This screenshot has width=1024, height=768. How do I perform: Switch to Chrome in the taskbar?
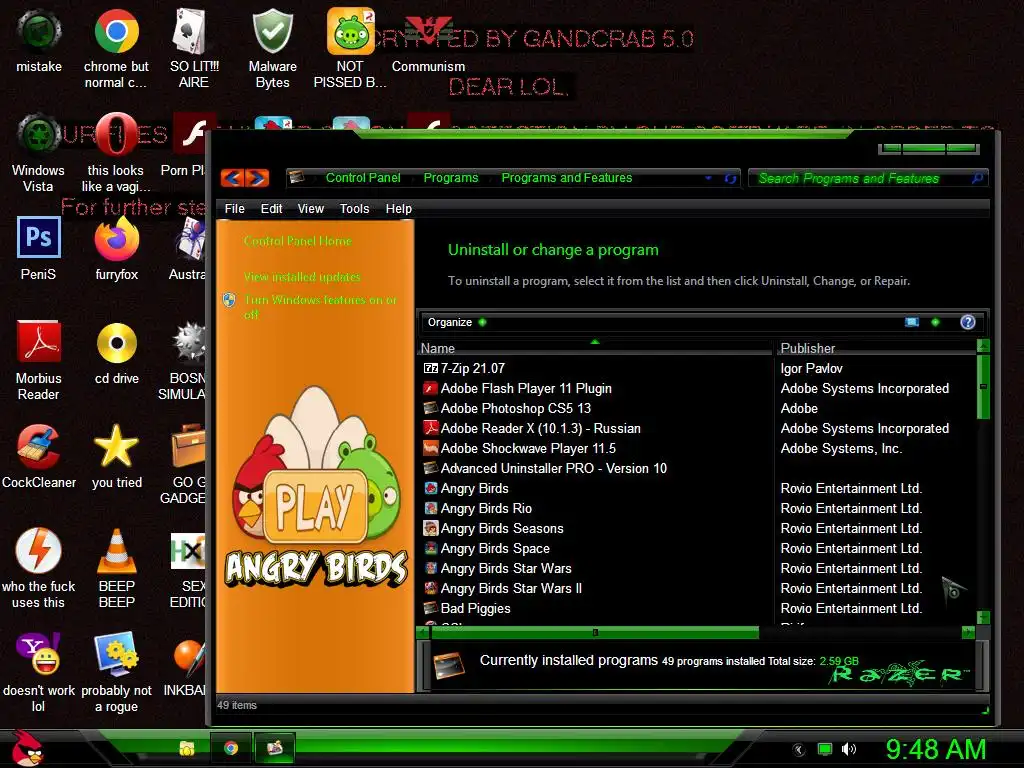click(x=231, y=748)
